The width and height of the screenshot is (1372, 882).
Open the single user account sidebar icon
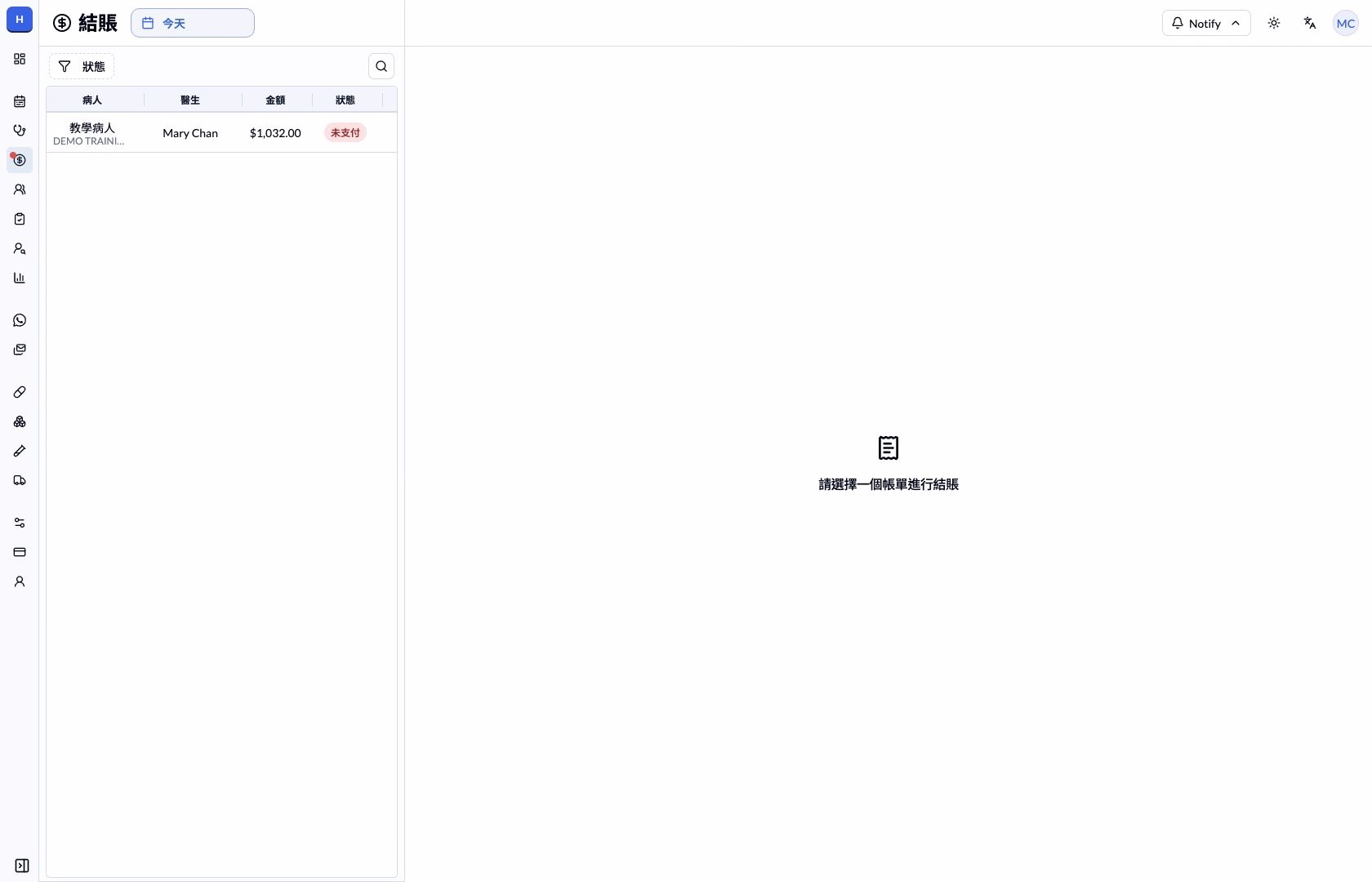20,581
